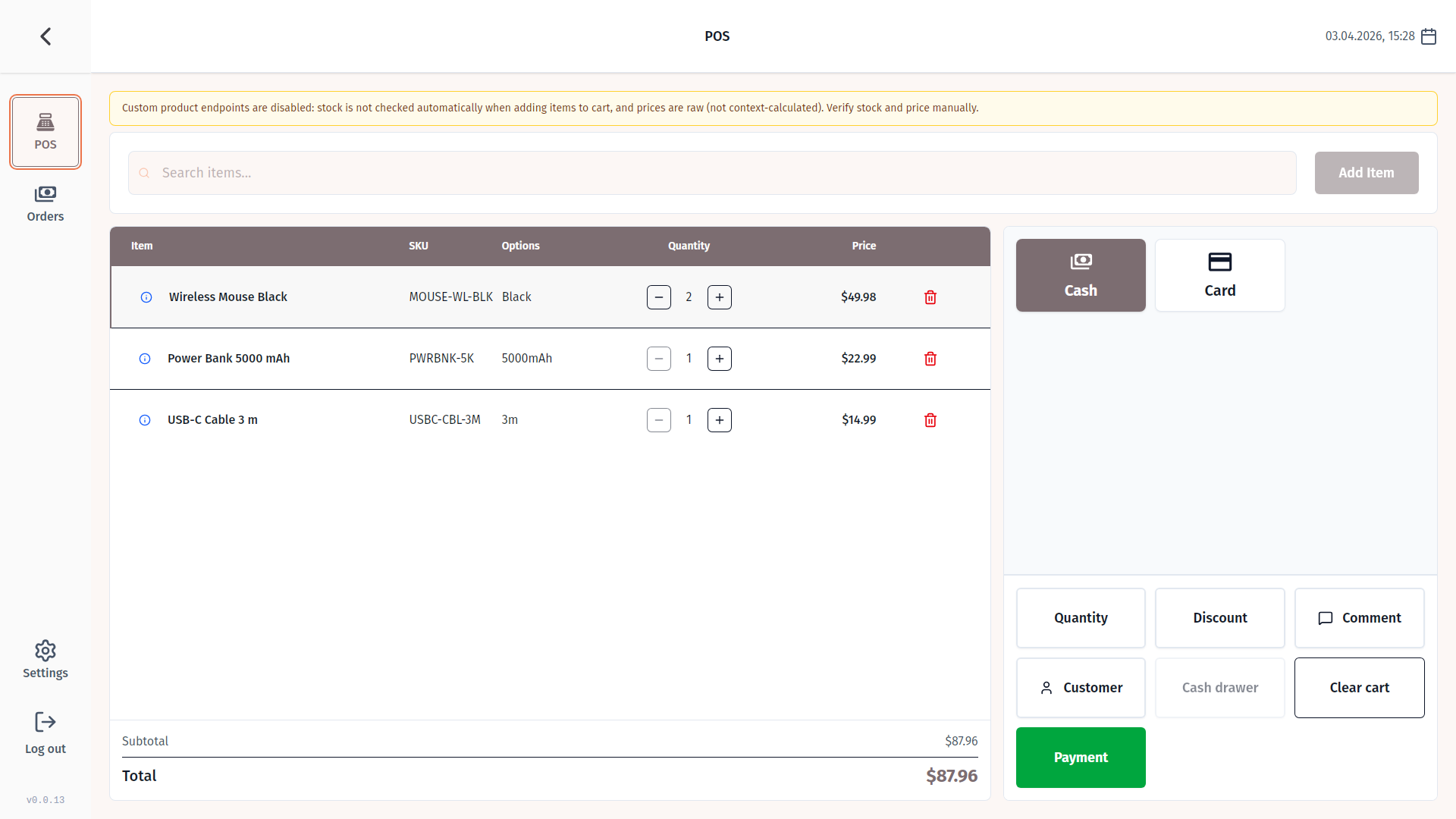The width and height of the screenshot is (1456, 819).
Task: Click the Black option value
Action: (516, 297)
